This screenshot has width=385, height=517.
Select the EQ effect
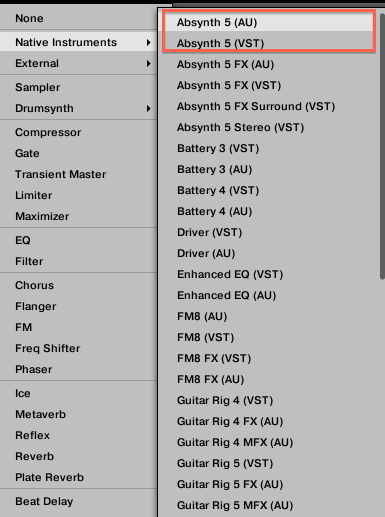[x=78, y=240]
